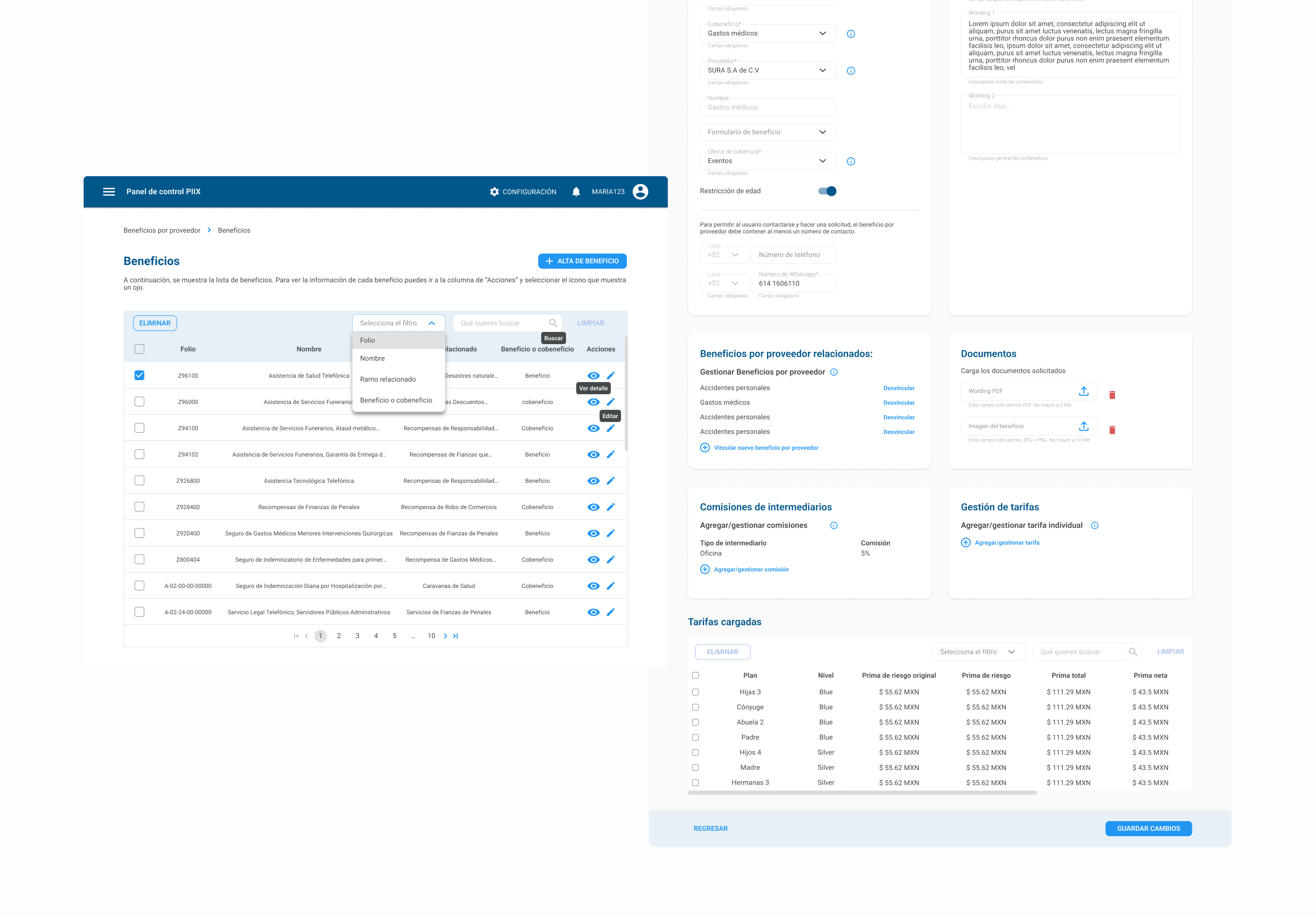Desvincular the Gastos médicos benefit
This screenshot has width=1316, height=916.
(899, 403)
